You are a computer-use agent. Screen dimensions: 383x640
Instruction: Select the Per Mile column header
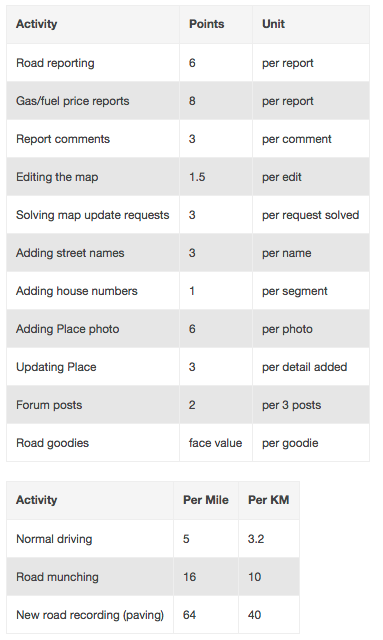(205, 500)
